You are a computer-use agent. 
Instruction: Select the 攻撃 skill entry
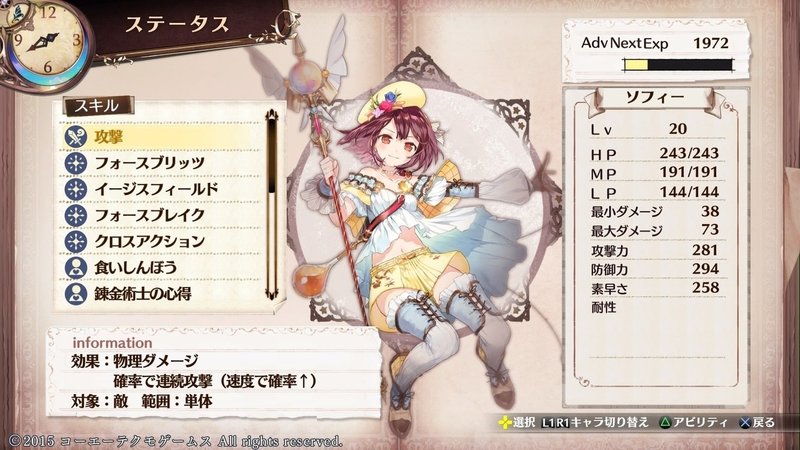(162, 137)
